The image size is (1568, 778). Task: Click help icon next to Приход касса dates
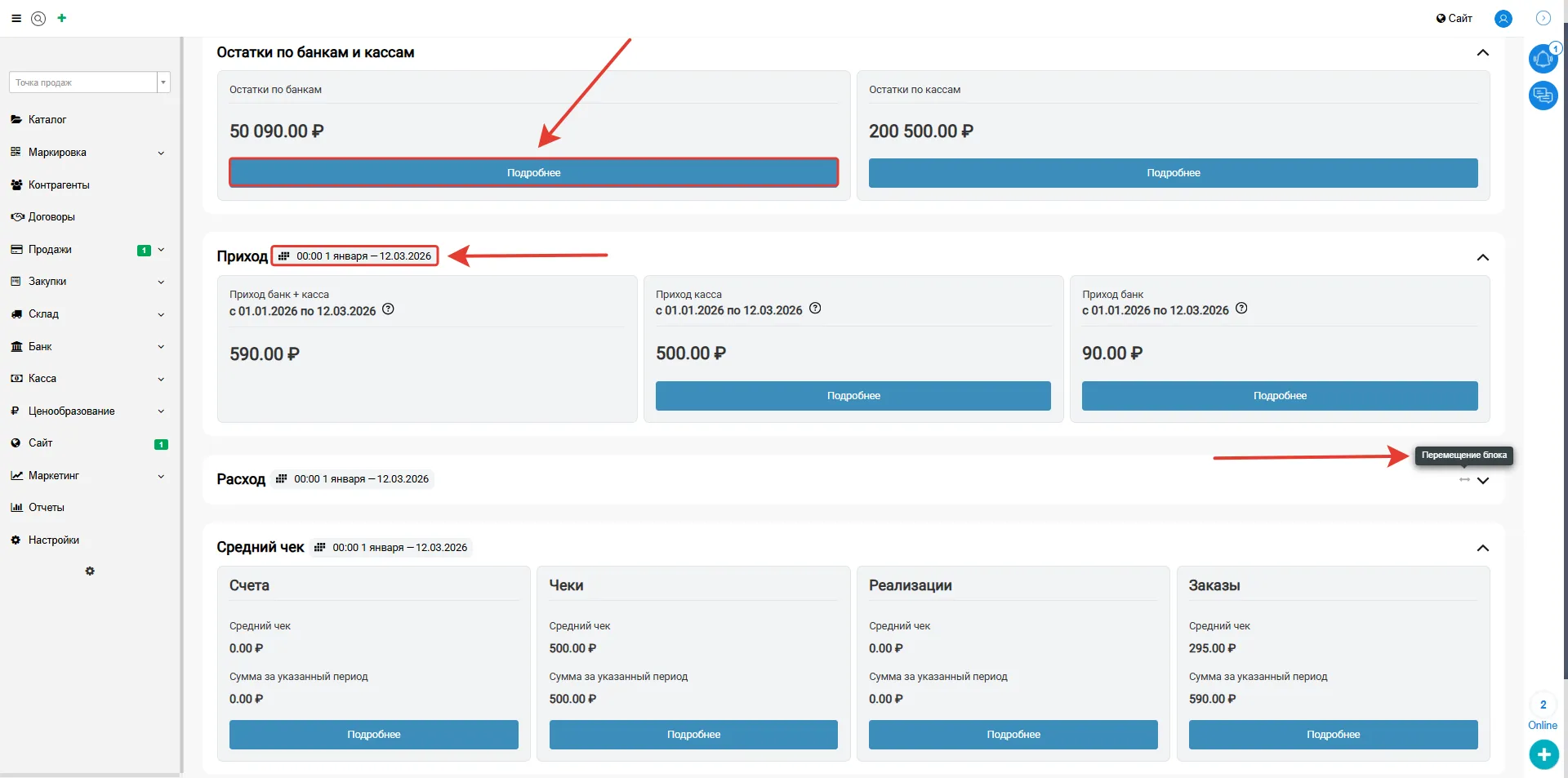[x=815, y=309]
